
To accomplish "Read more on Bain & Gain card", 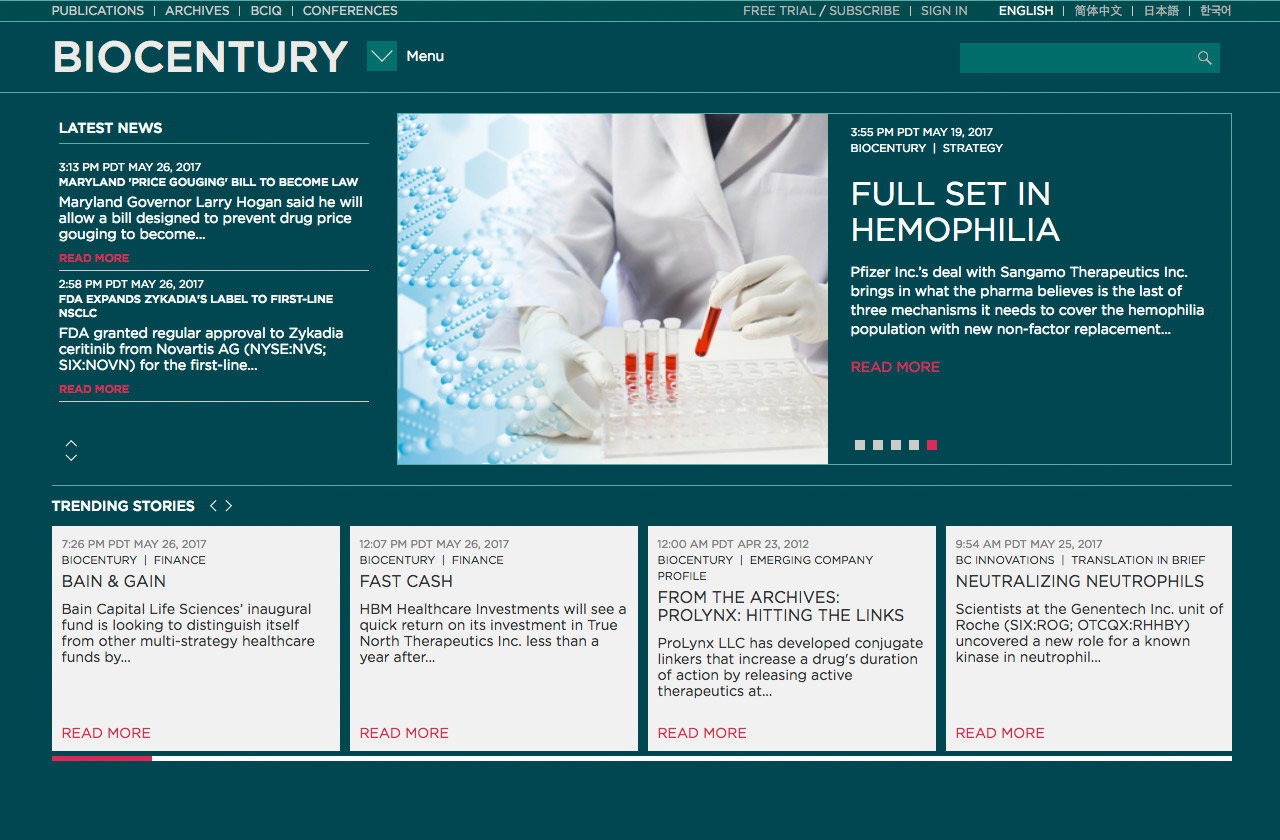I will point(106,733).
